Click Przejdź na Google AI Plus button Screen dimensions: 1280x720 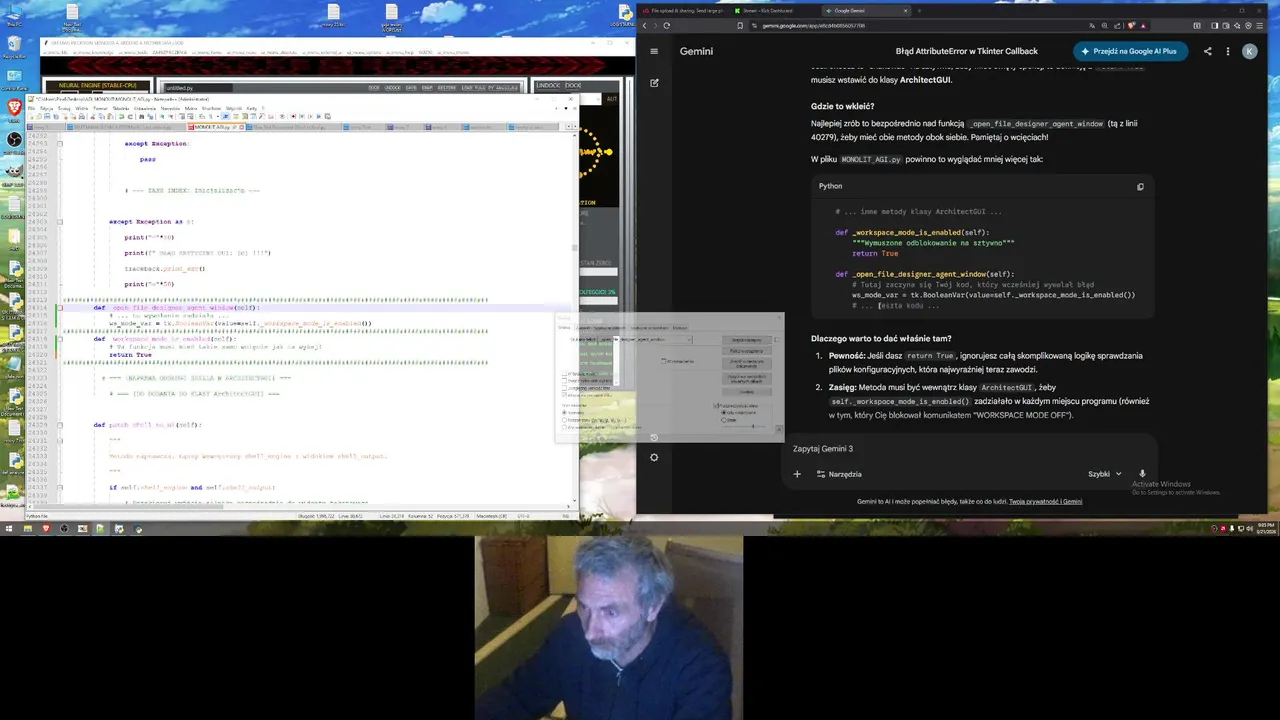click(1129, 51)
